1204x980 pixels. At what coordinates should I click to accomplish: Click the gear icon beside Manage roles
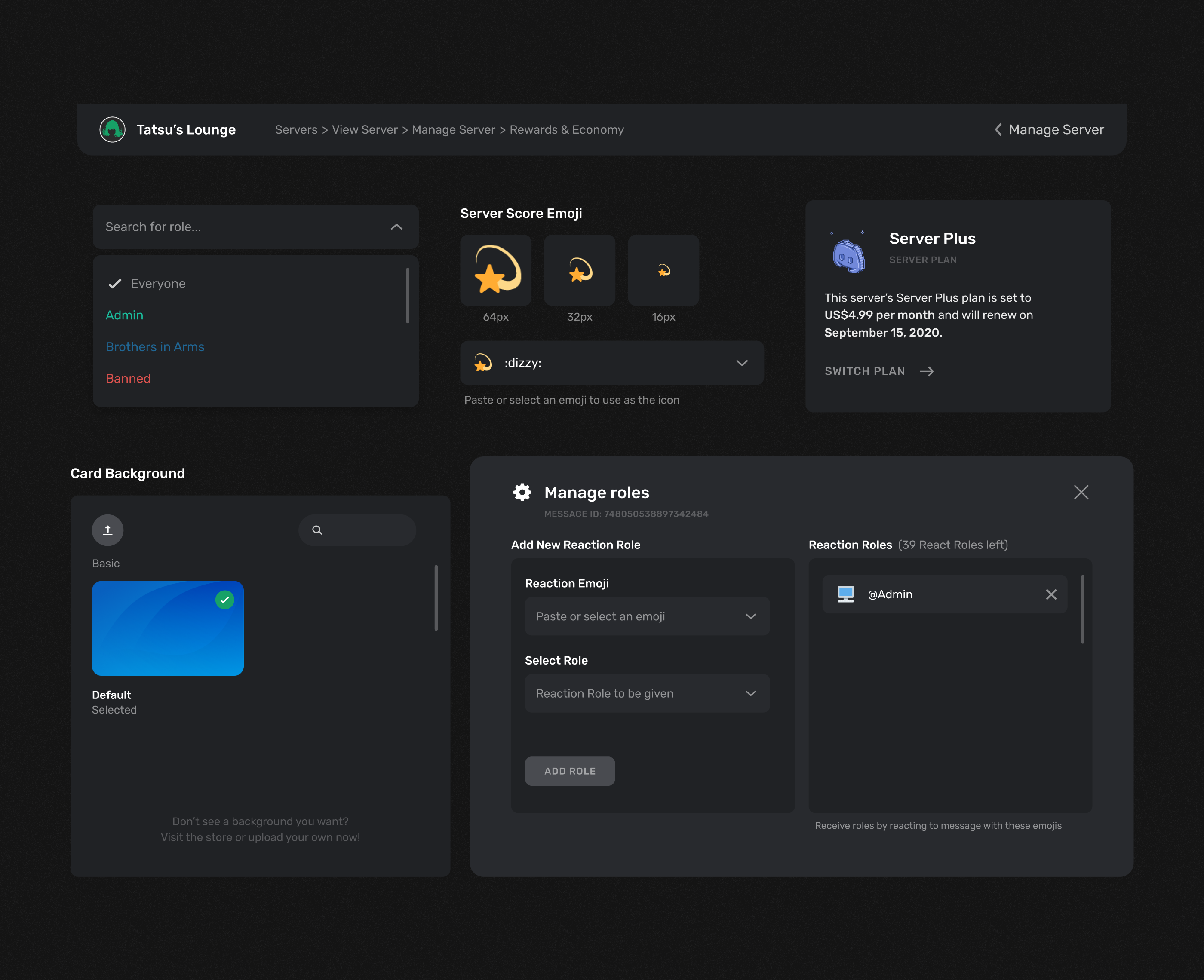(x=522, y=492)
